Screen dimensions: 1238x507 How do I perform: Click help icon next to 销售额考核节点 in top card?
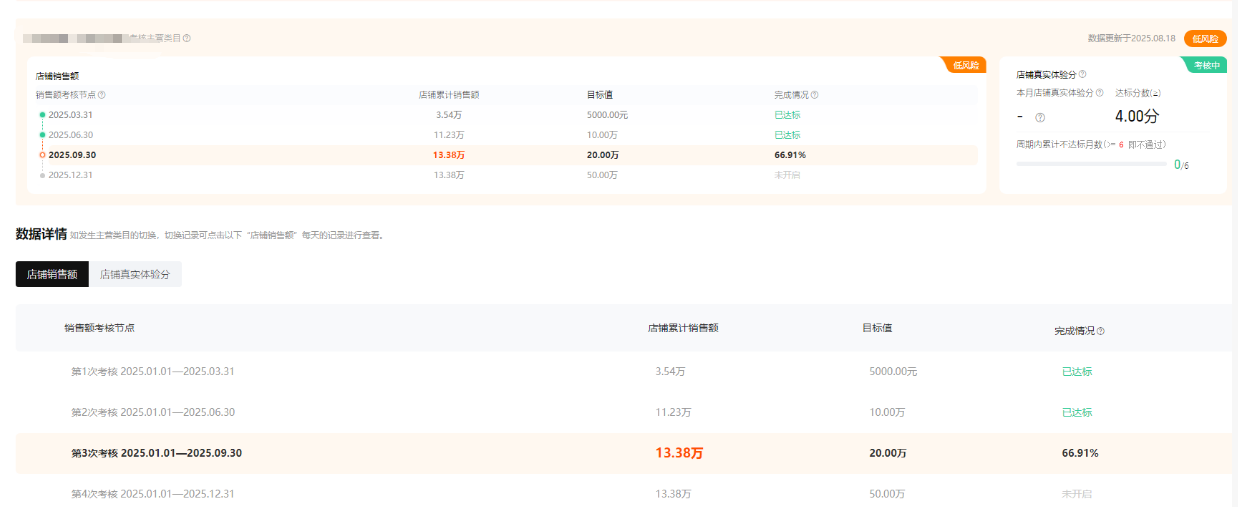102,95
